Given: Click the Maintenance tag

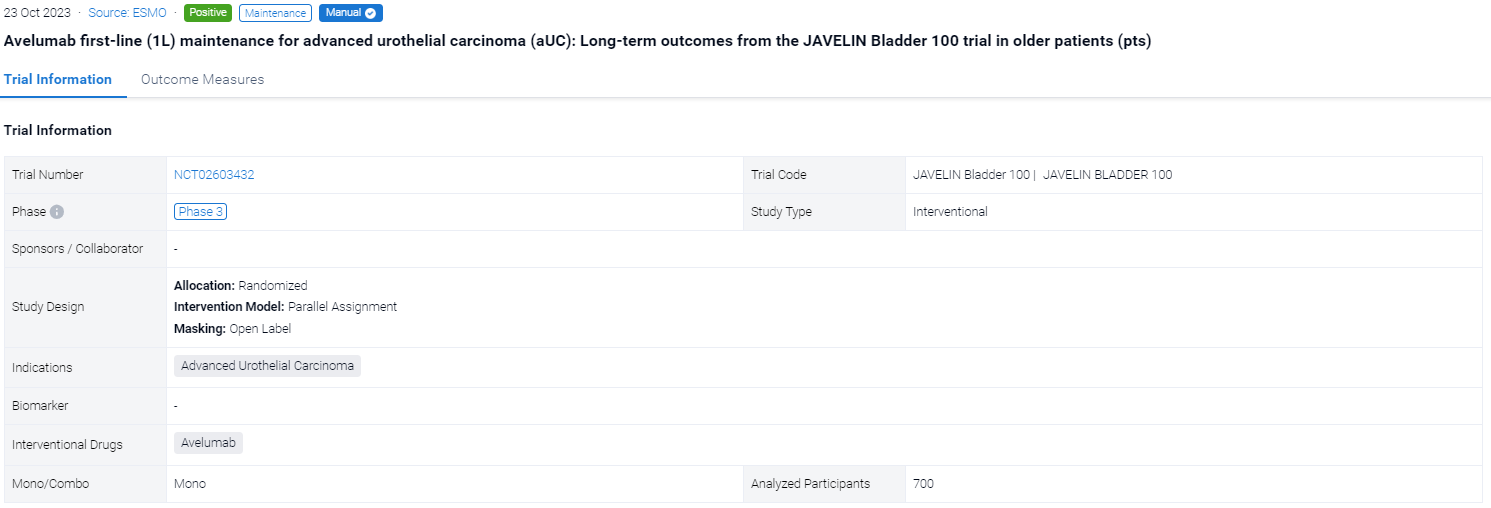Looking at the screenshot, I should [x=275, y=13].
